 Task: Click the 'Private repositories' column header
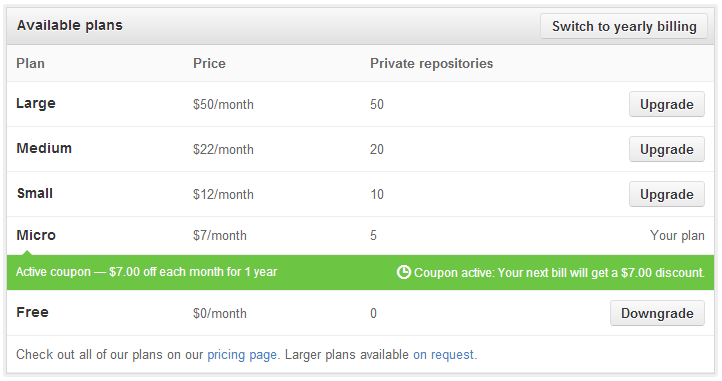(x=431, y=63)
